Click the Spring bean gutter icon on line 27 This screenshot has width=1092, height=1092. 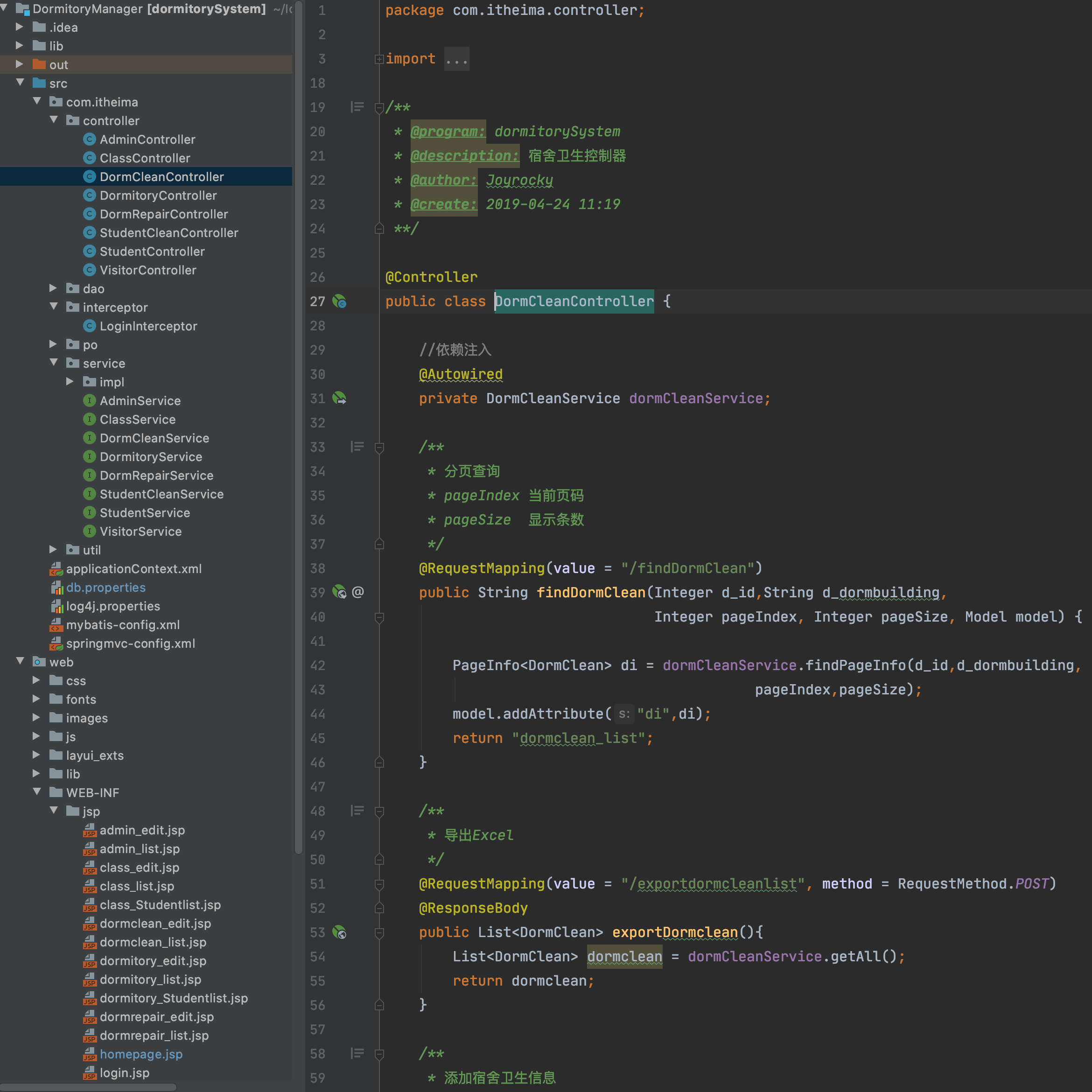(x=339, y=301)
